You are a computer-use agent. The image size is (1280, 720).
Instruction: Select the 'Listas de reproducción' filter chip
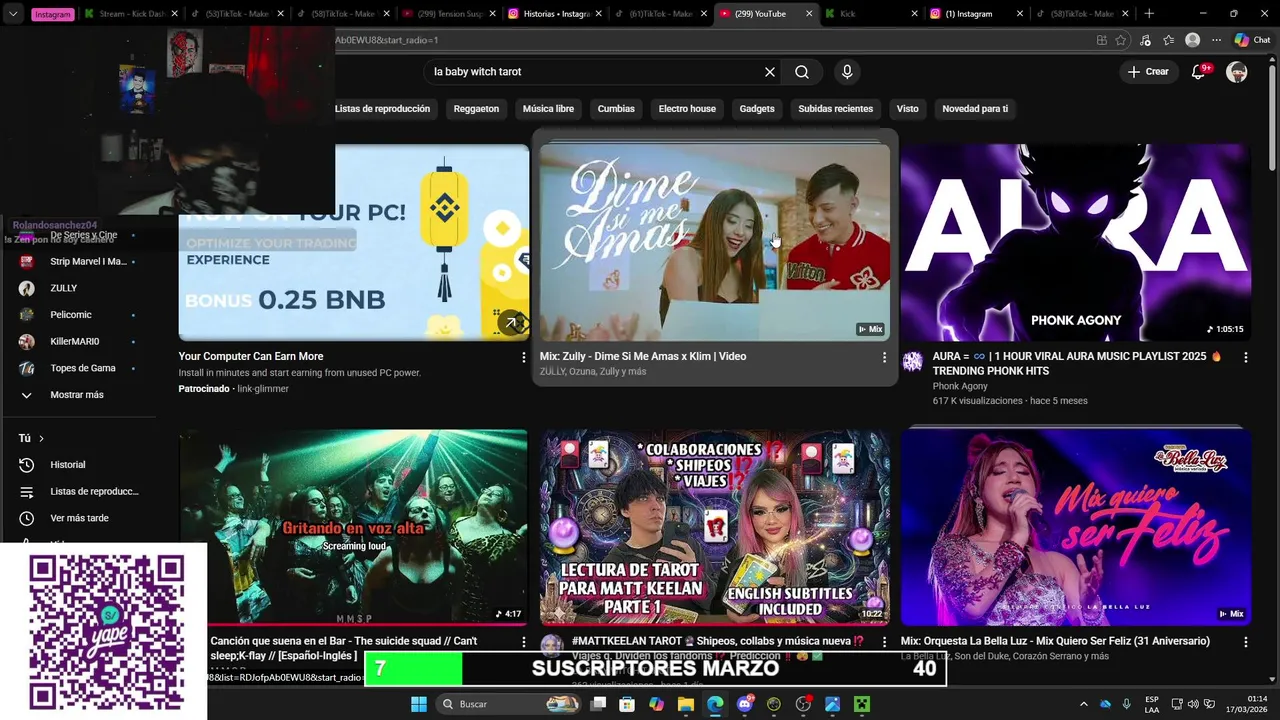pyautogui.click(x=382, y=109)
